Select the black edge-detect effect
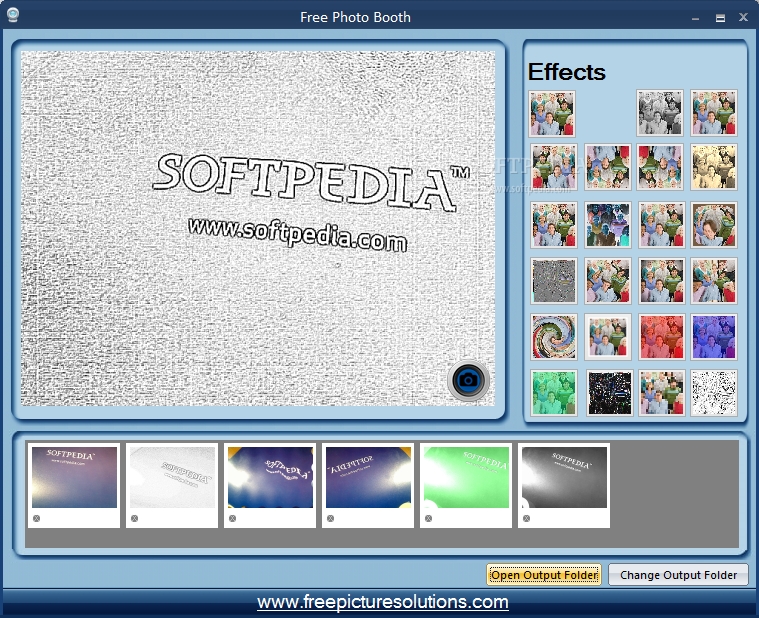759x618 pixels. point(609,393)
